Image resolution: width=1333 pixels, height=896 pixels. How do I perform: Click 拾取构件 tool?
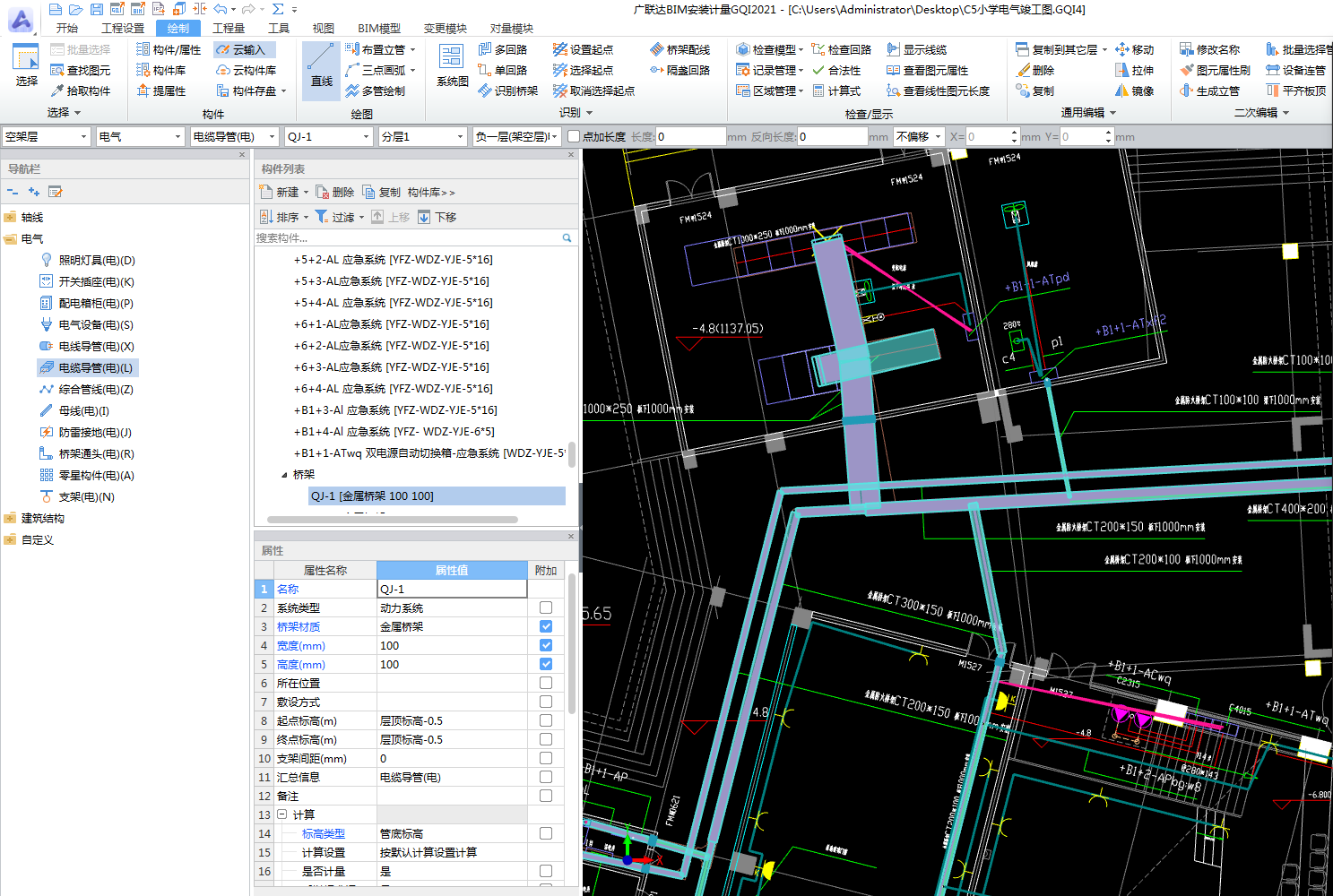tap(81, 90)
